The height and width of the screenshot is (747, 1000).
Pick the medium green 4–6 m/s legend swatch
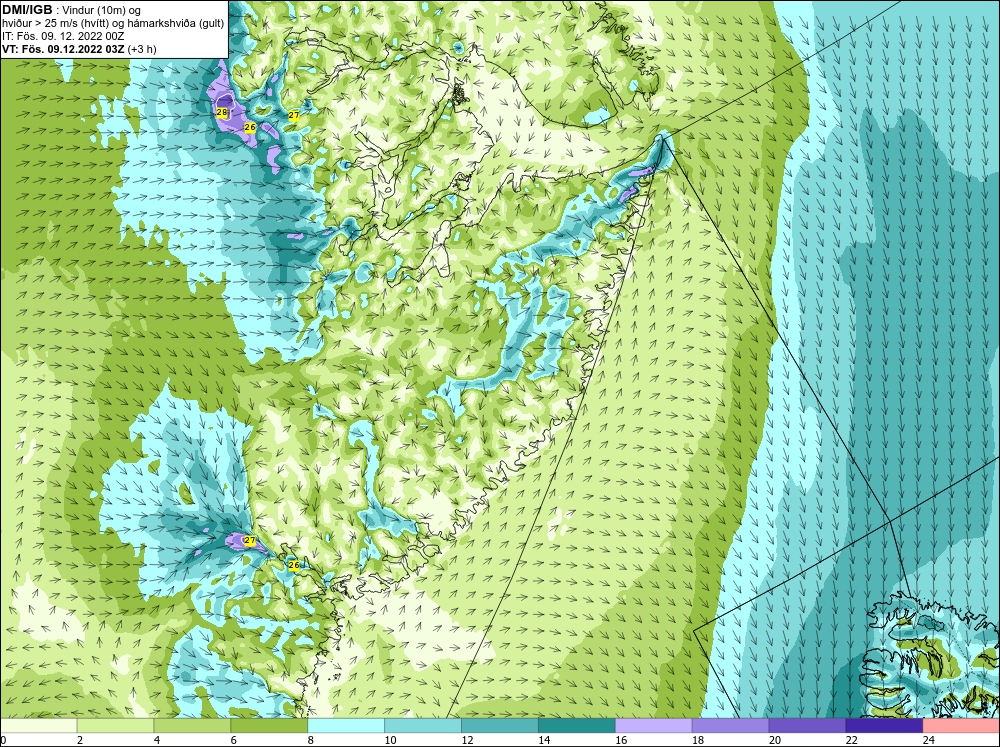(192, 726)
